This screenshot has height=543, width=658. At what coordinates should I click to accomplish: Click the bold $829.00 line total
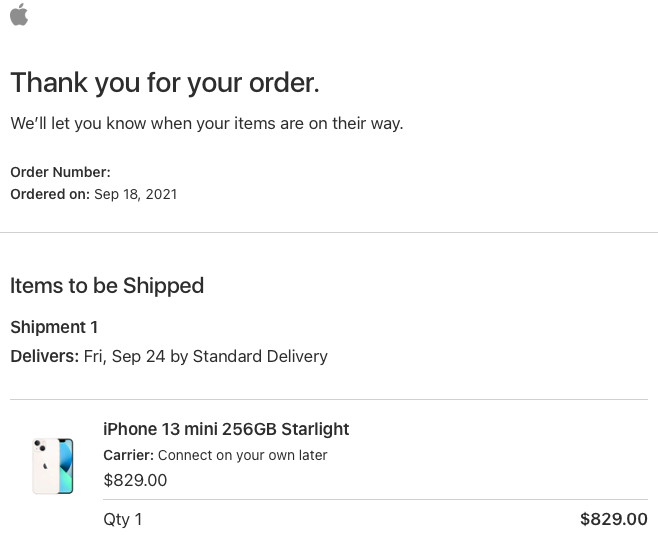[613, 519]
